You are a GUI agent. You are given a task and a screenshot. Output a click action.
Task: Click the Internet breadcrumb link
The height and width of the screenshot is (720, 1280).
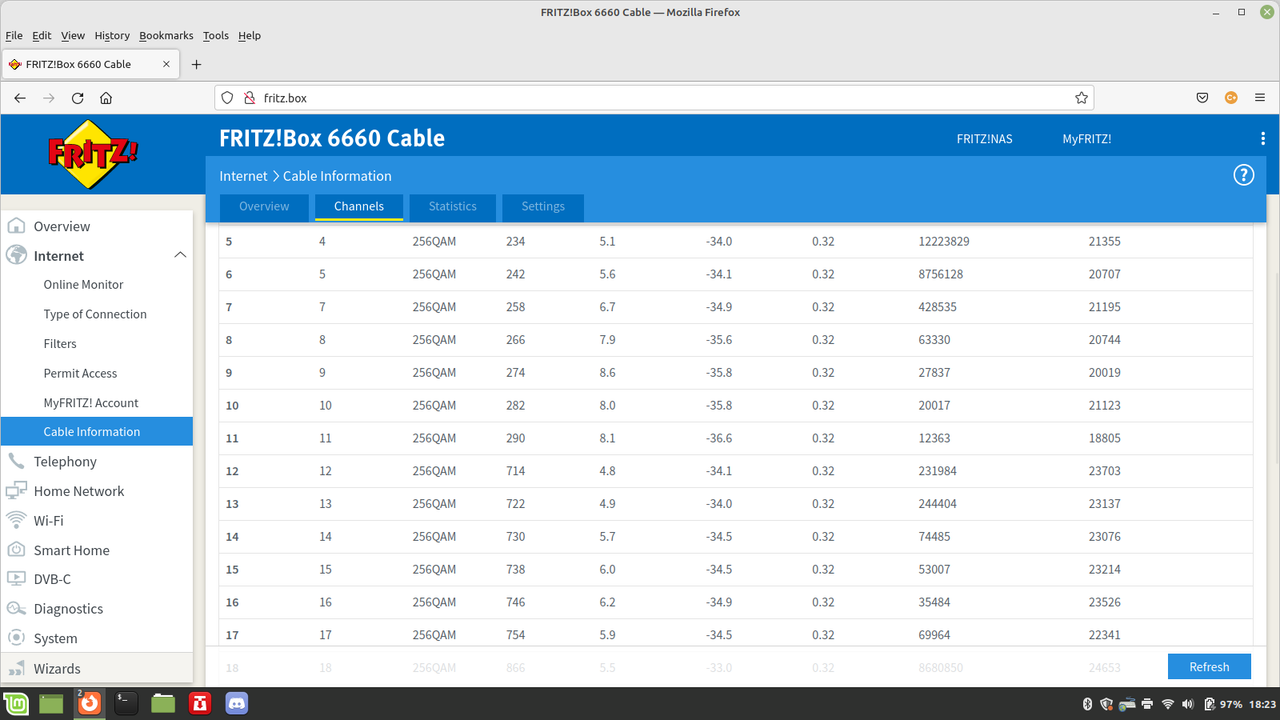click(x=243, y=176)
